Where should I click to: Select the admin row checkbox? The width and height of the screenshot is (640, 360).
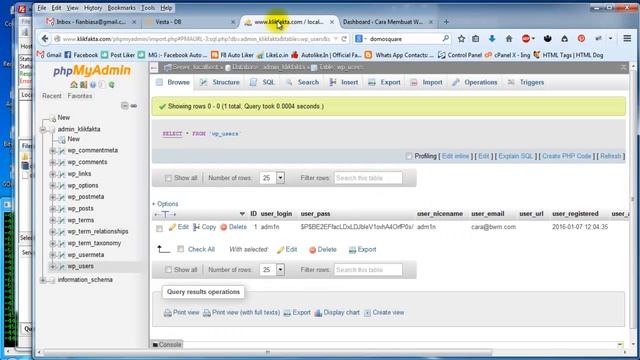(x=160, y=229)
